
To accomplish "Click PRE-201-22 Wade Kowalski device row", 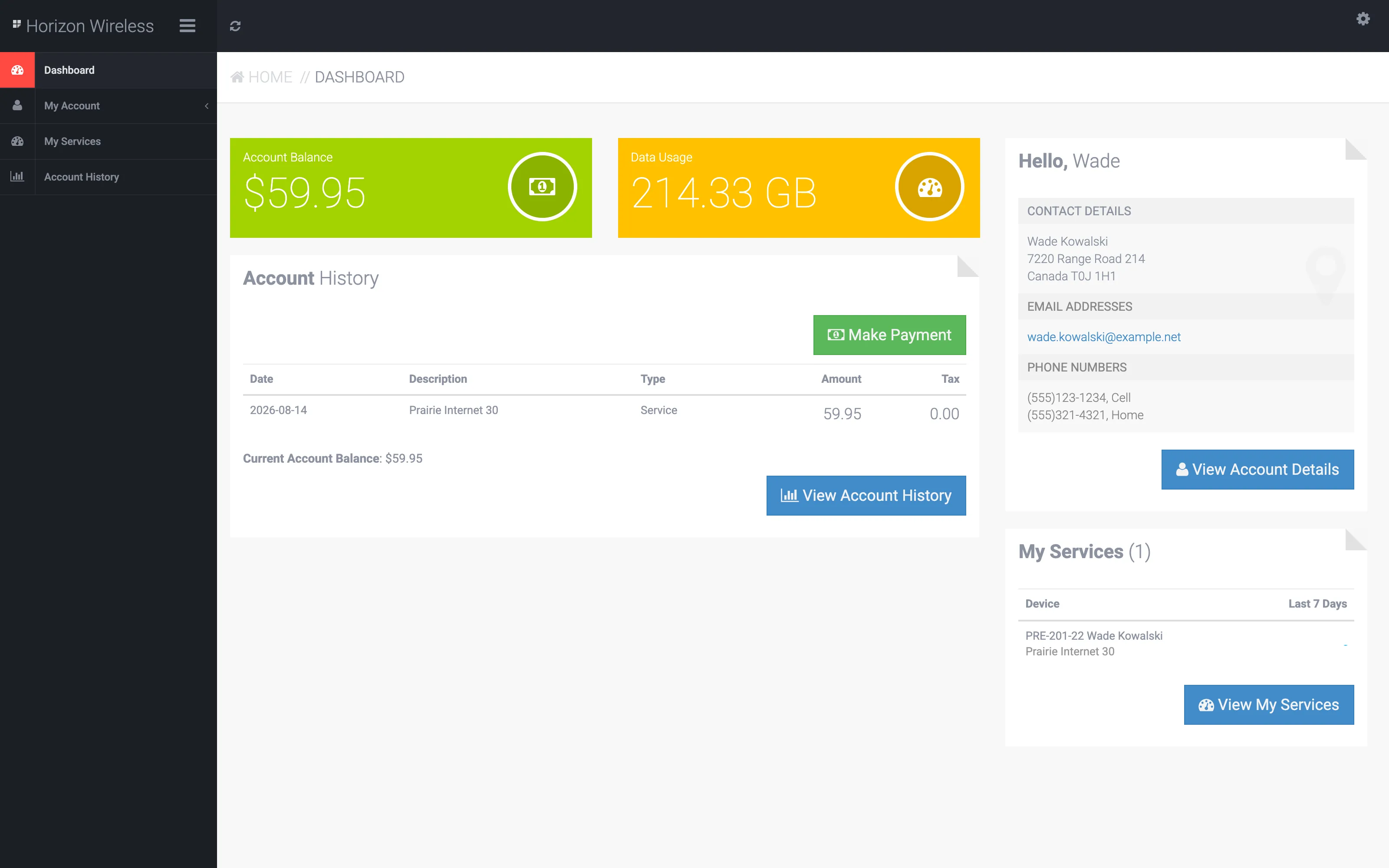I will (1093, 635).
